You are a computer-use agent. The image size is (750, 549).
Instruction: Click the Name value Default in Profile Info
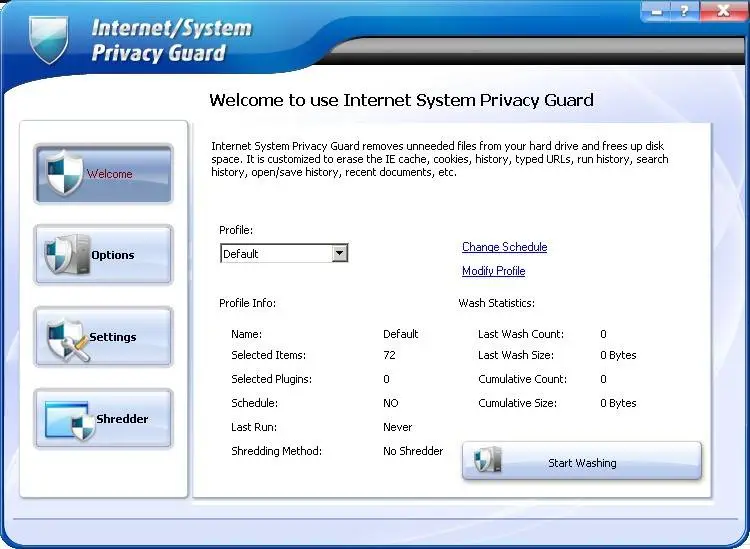pos(400,334)
